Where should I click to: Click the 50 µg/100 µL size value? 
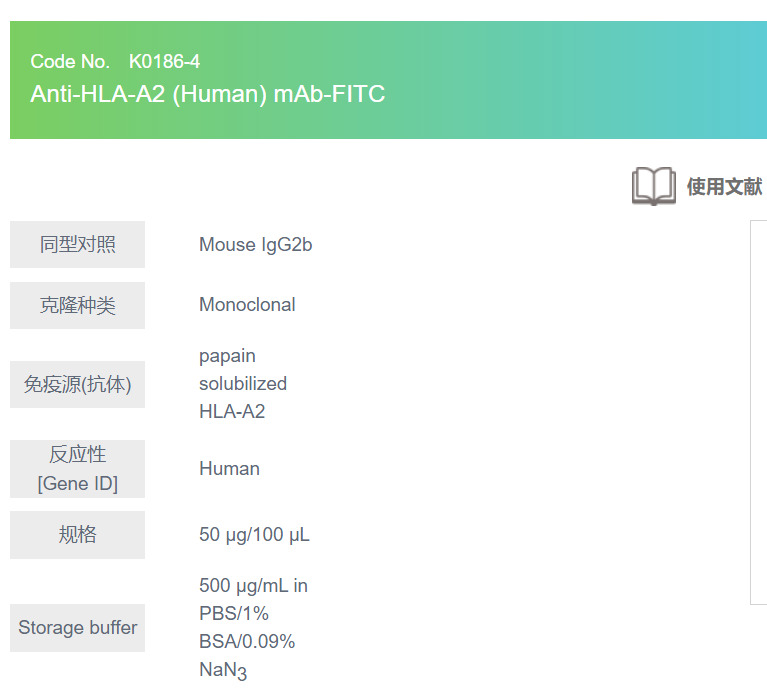pyautogui.click(x=254, y=535)
